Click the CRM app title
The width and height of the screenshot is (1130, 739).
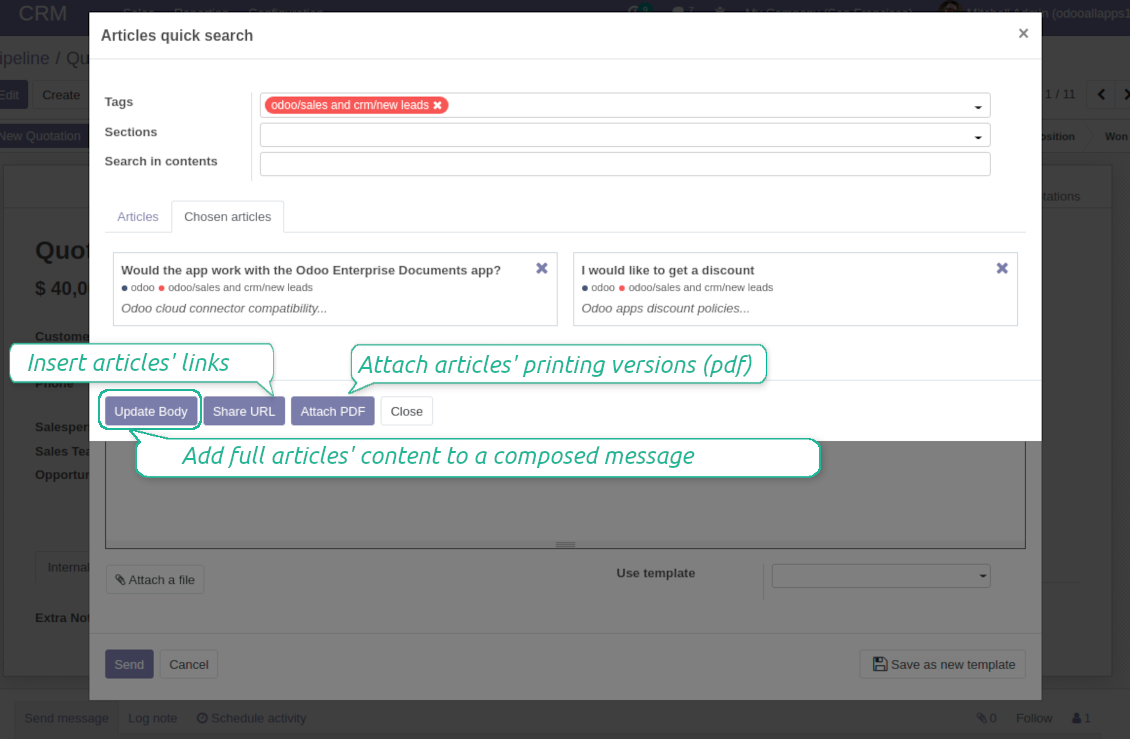pos(43,14)
